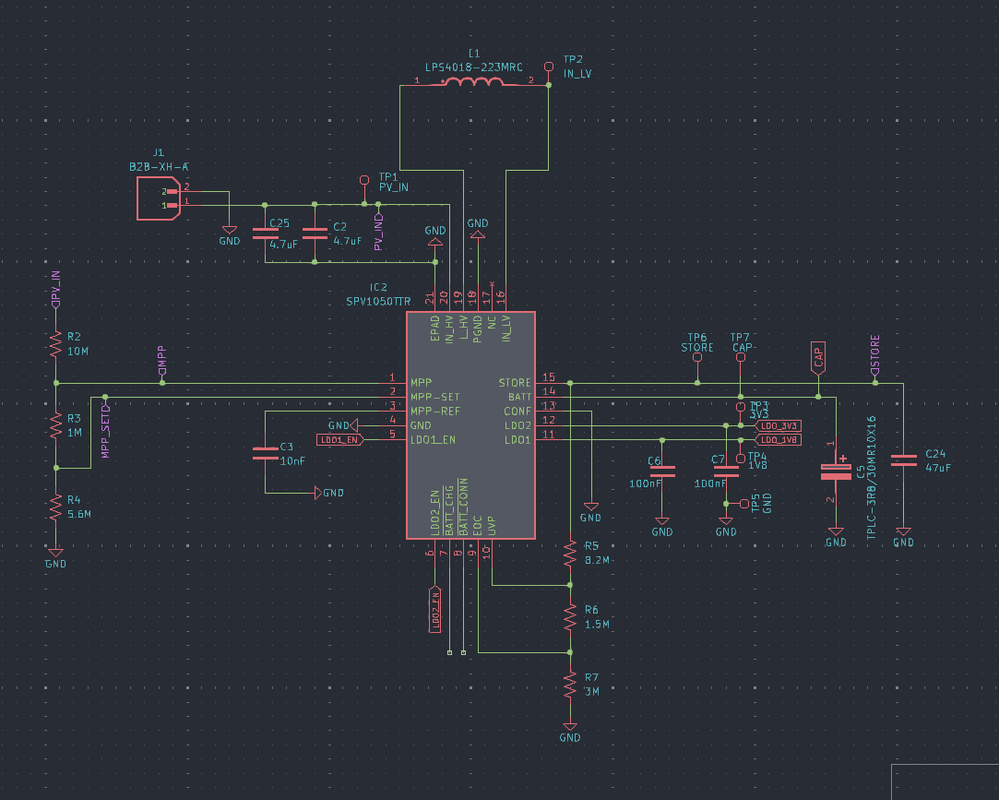
Task: Select the R2 resistor symbol
Action: 56,344
